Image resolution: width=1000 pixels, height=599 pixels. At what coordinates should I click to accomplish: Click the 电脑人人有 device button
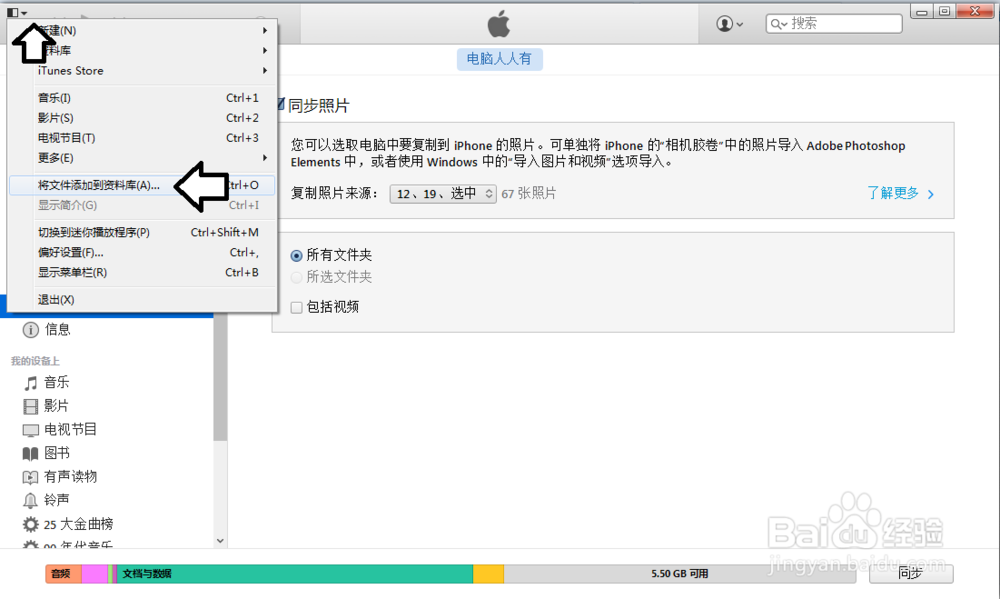499,59
